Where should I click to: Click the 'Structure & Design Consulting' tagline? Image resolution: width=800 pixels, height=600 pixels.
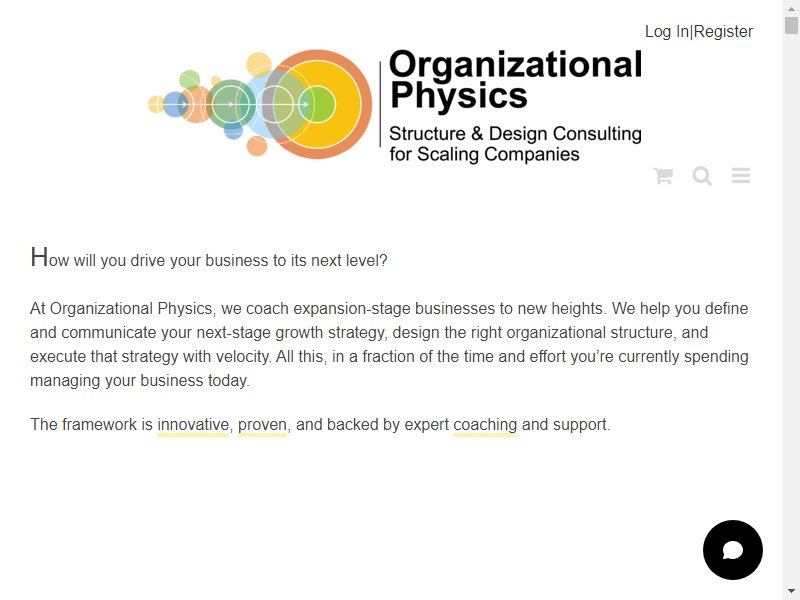515,134
